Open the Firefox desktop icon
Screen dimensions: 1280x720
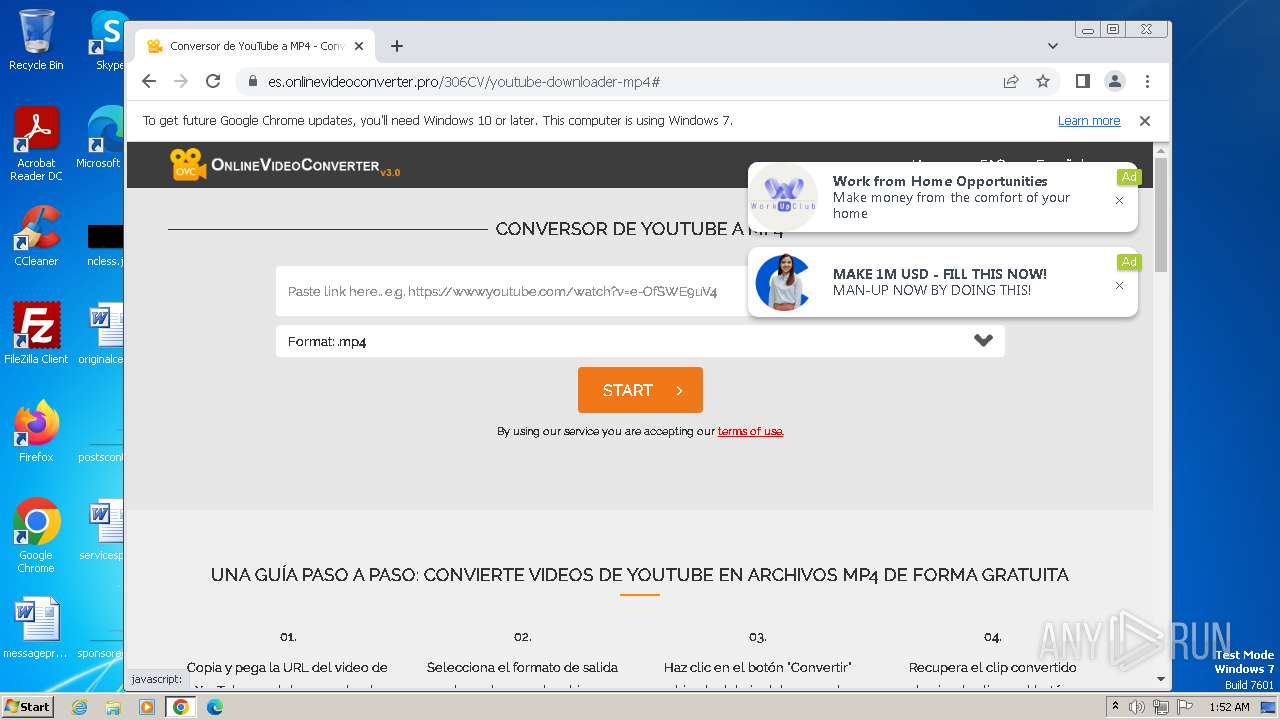click(36, 432)
